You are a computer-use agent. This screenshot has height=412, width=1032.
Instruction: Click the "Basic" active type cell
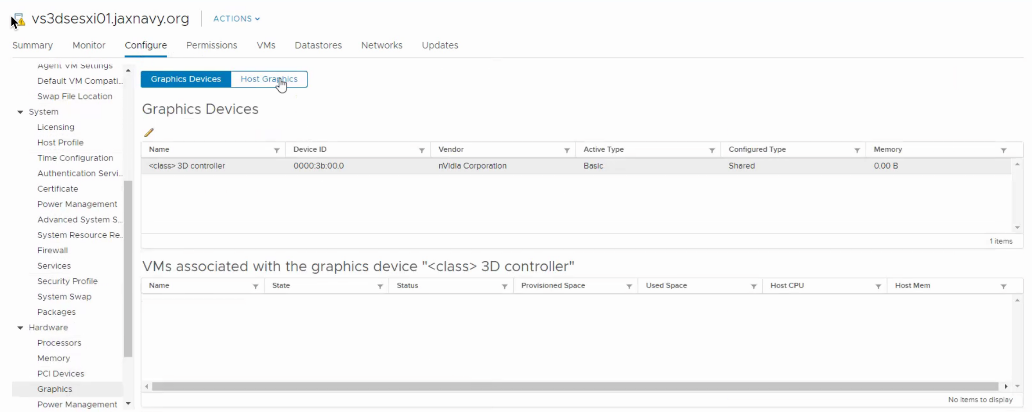click(593, 167)
